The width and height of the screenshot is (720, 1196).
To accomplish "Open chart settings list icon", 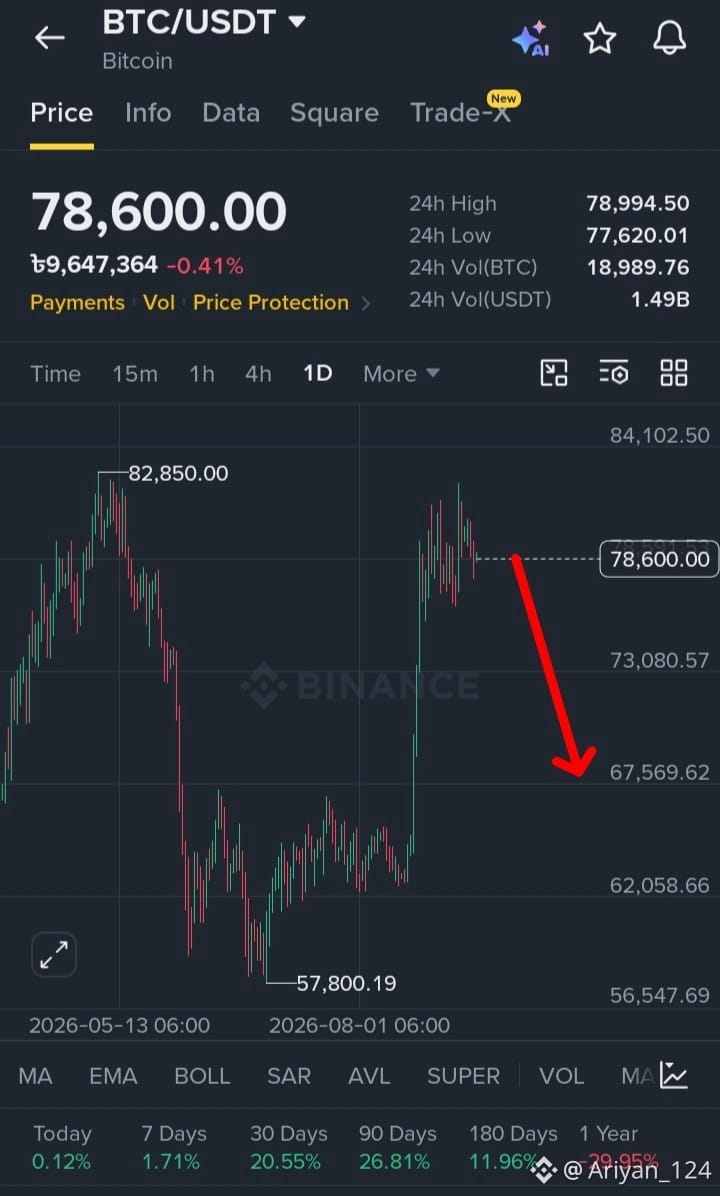I will [613, 373].
